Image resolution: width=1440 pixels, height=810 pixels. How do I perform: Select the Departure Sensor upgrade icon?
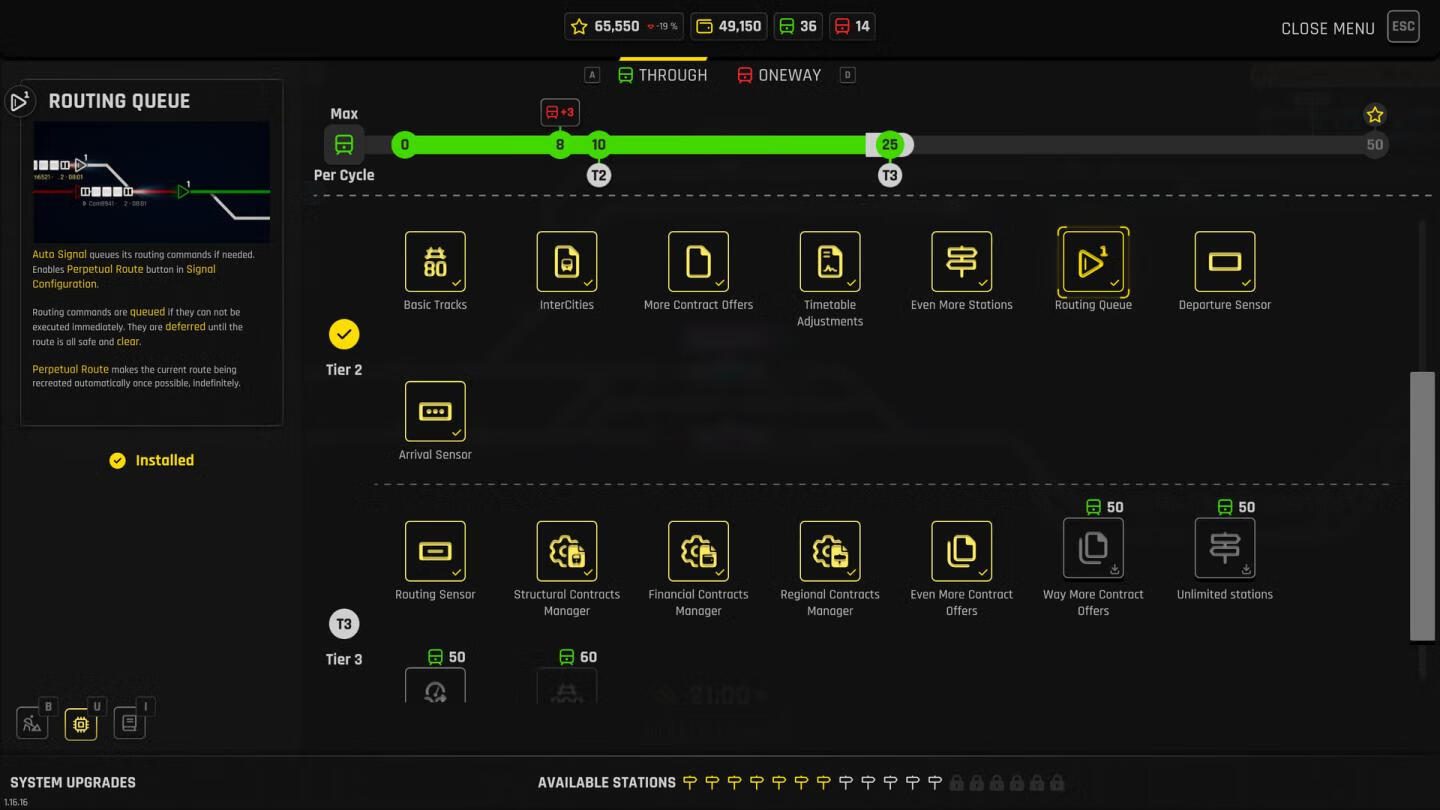(x=1224, y=262)
